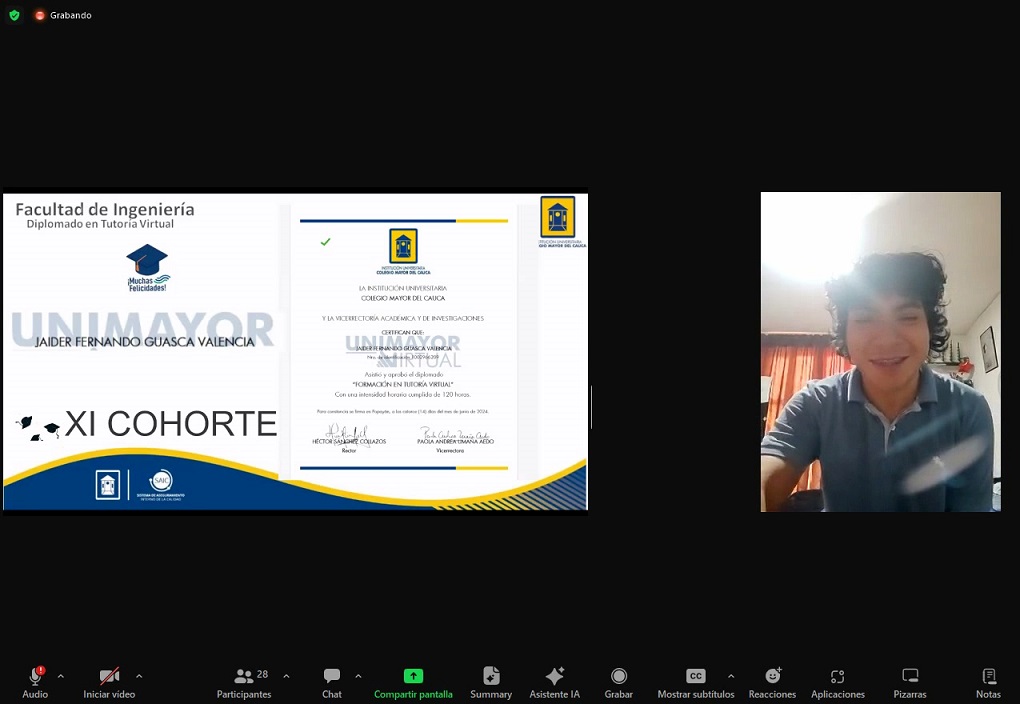Viewport: 1020px width, 704px height.
Task: Click the Diplomado en Tutoría Virtual subtitle
Action: click(100, 224)
